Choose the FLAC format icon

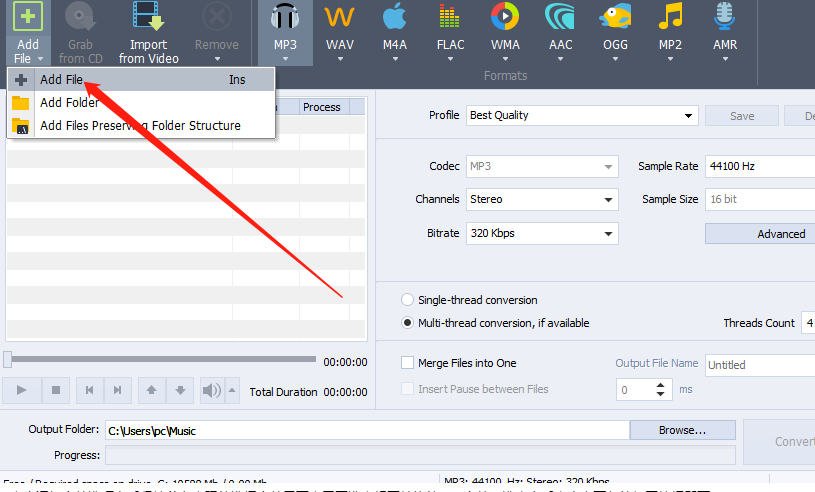point(450,17)
